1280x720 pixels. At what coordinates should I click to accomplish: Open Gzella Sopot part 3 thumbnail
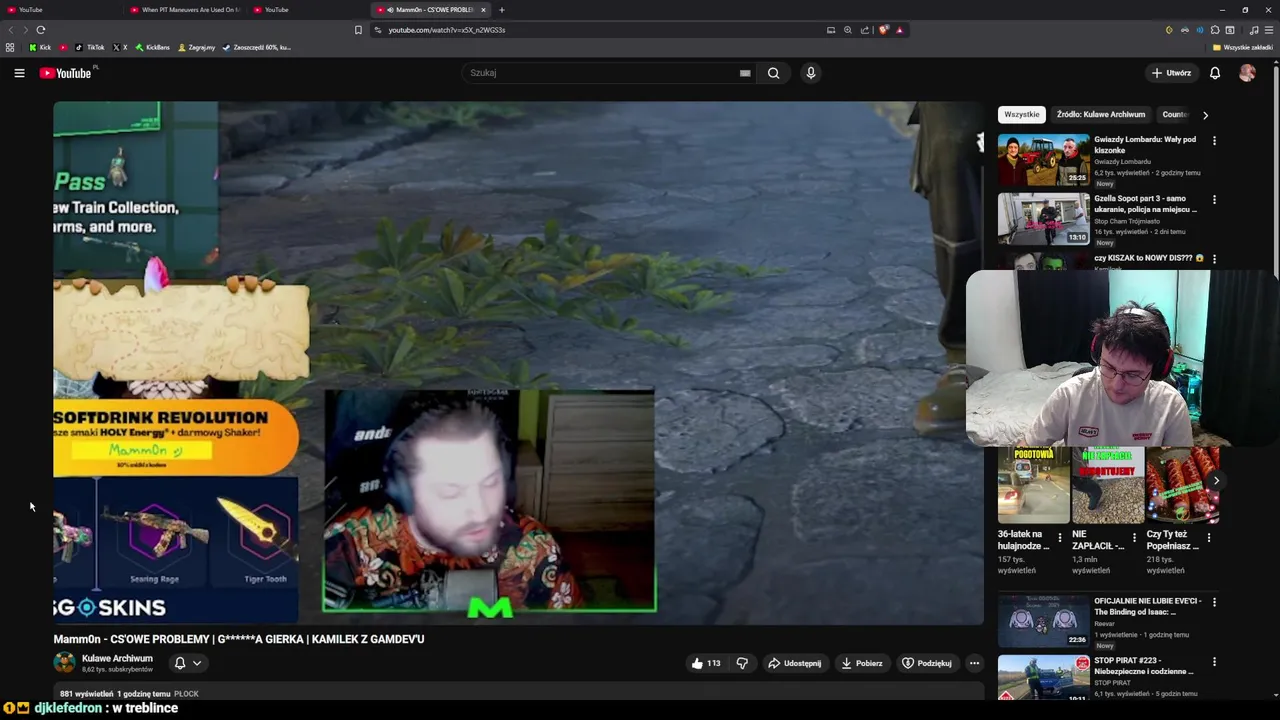coord(1043,218)
